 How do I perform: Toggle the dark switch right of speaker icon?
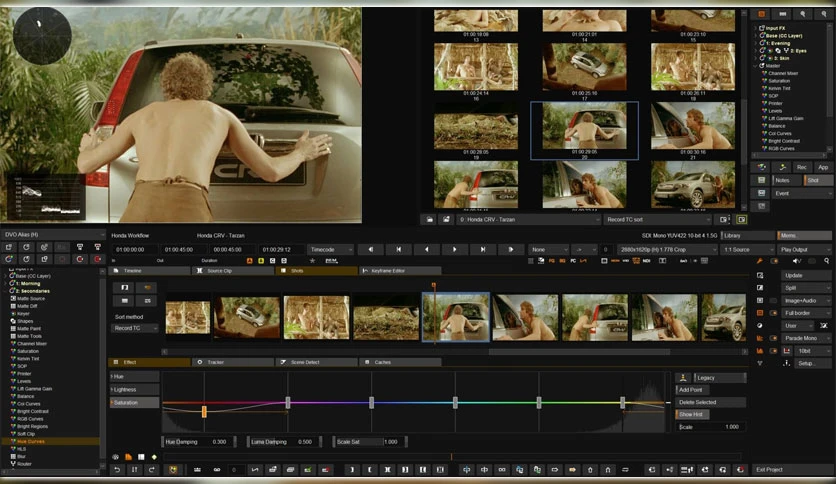811,261
